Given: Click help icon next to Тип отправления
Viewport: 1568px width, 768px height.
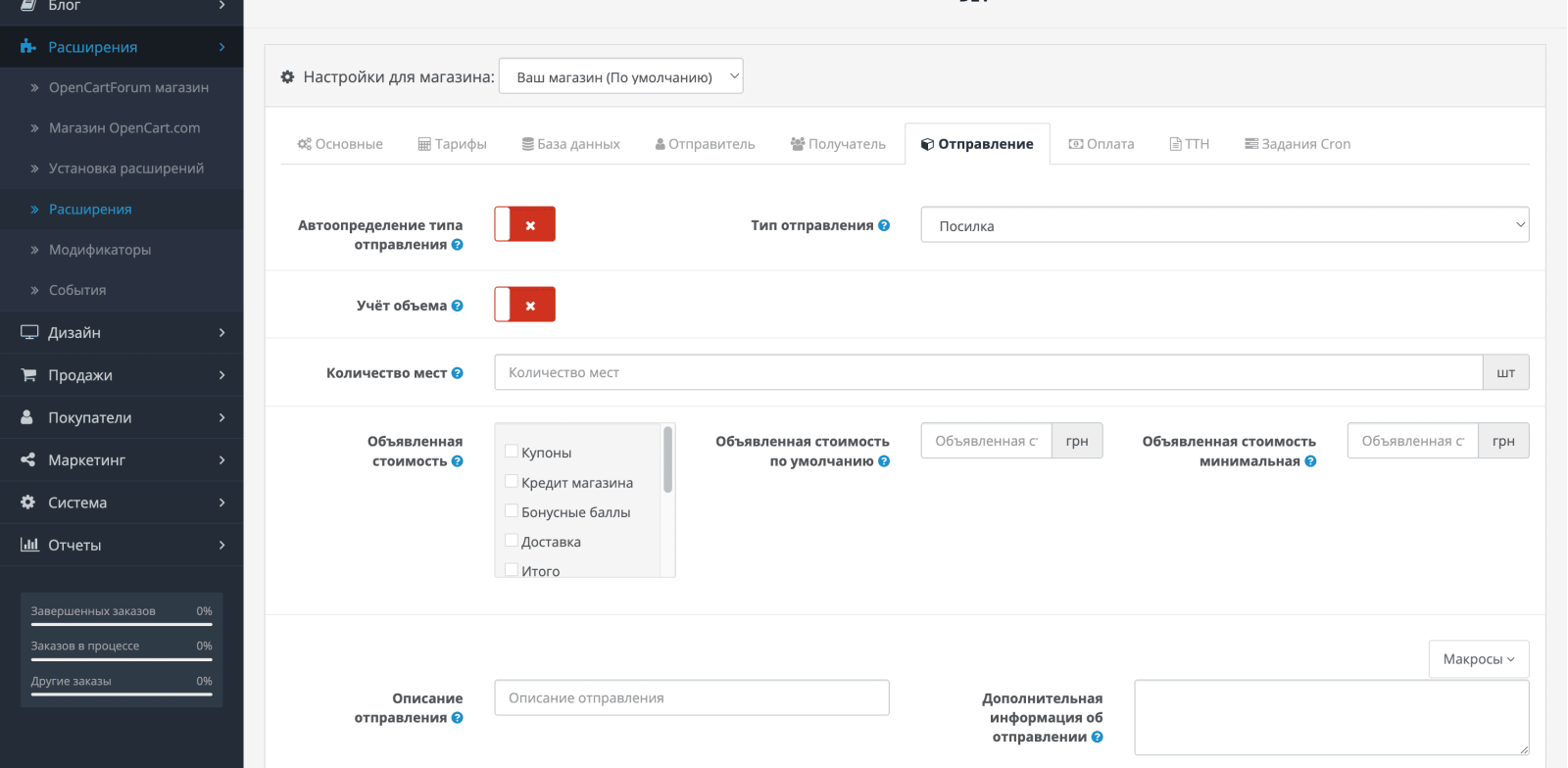Looking at the screenshot, I should [x=884, y=225].
